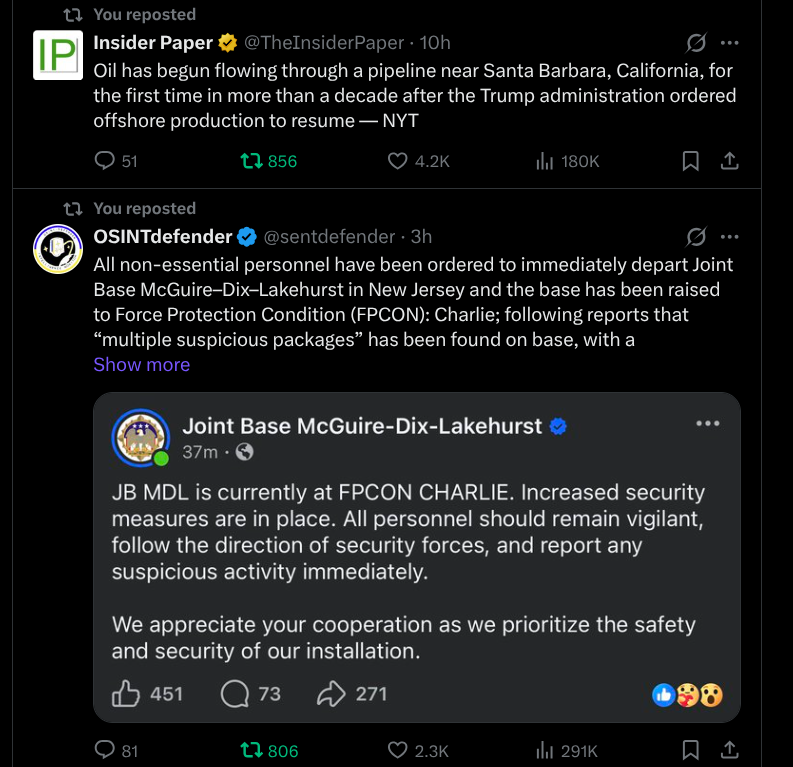Like the OSINTdefender base alert post
Image resolution: width=793 pixels, height=767 pixels.
tap(398, 750)
